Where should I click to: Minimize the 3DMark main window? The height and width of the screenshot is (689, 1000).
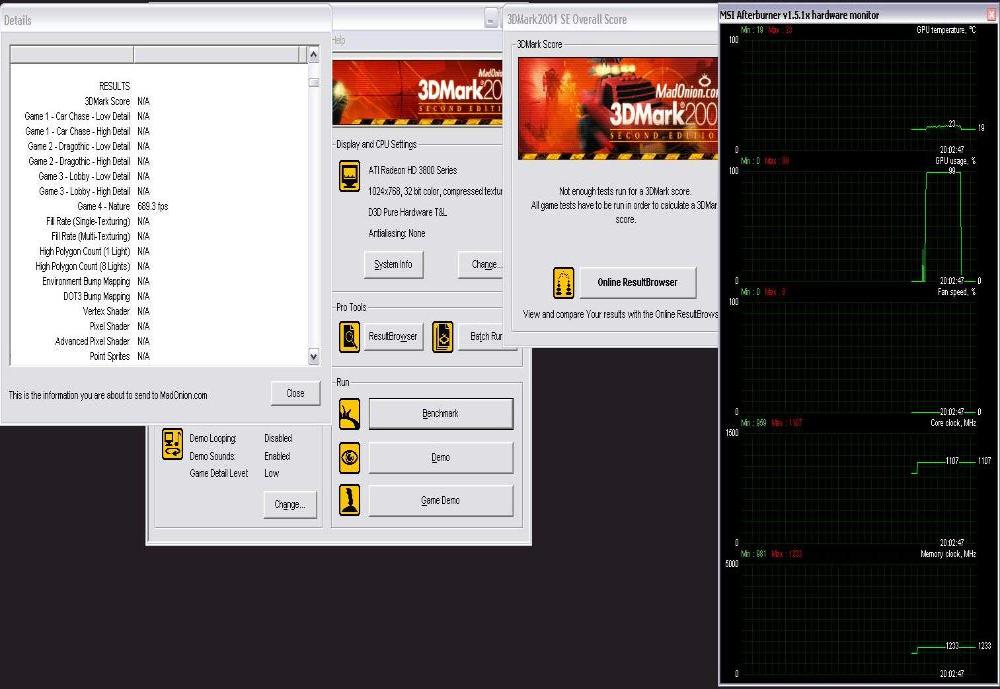[x=490, y=19]
